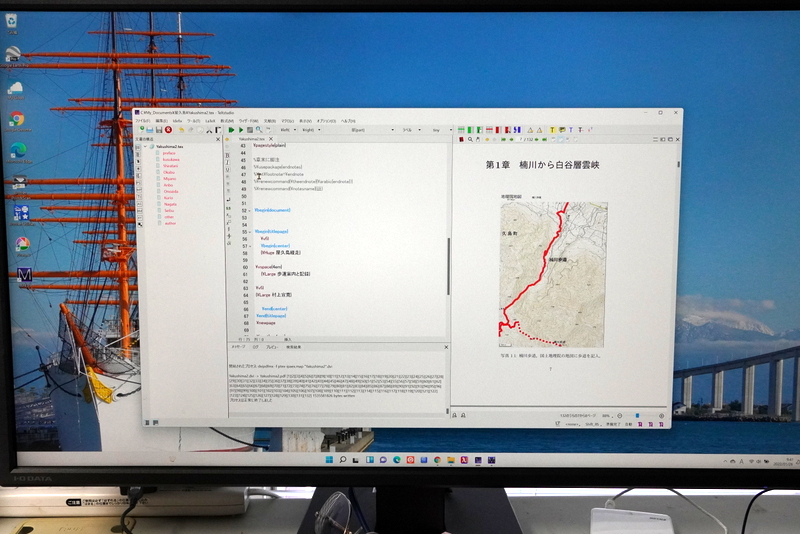Click the editor vertical scrollbar

click(448, 267)
